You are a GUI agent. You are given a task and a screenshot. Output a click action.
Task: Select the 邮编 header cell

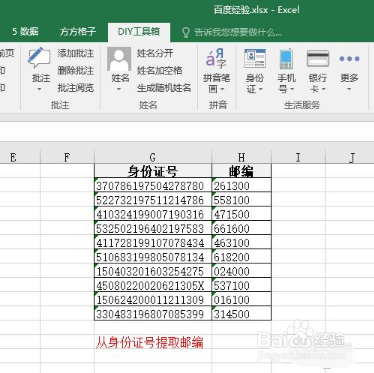pyautogui.click(x=241, y=171)
